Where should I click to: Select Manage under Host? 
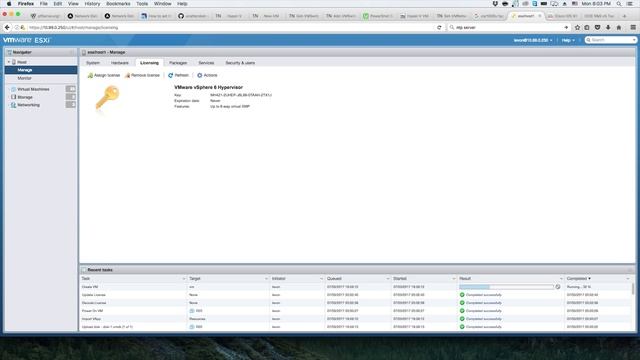[41, 70]
